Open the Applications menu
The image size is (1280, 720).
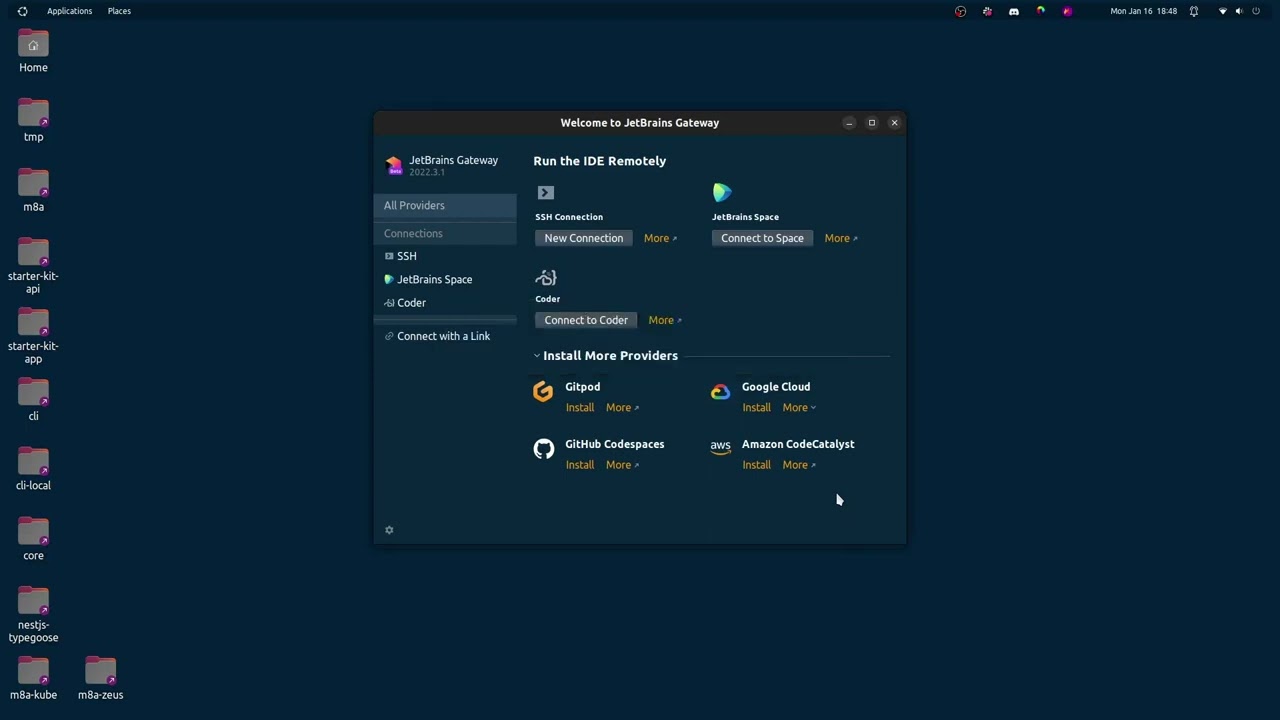[69, 11]
